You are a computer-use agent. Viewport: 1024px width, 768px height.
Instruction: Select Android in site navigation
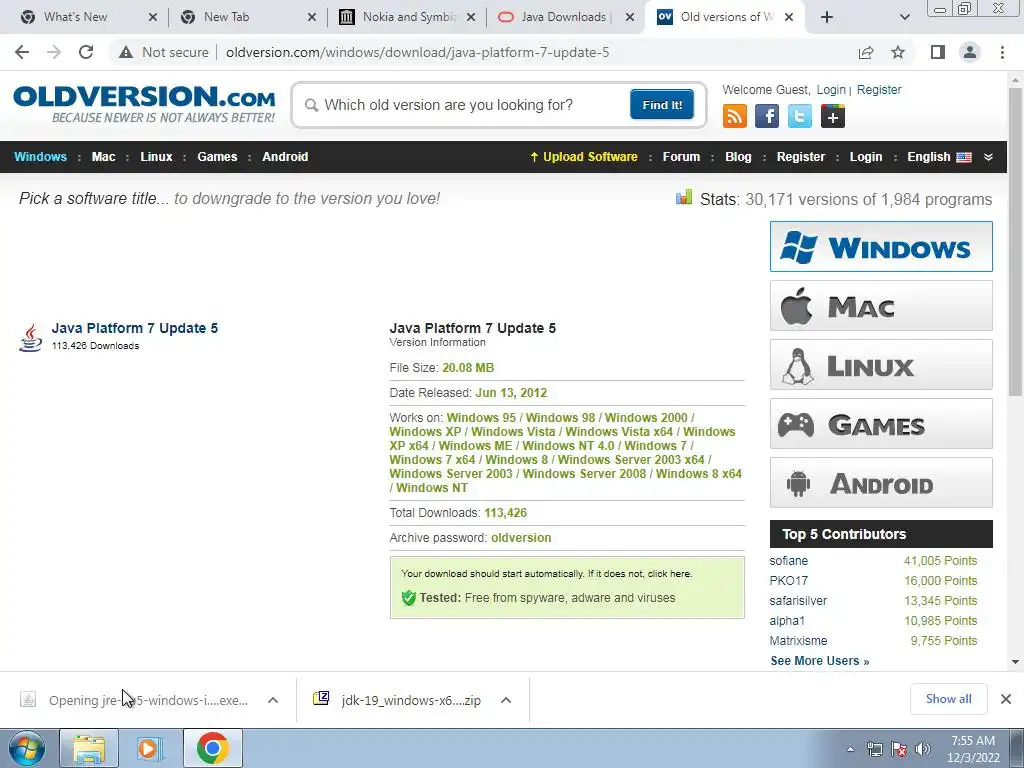[285, 157]
